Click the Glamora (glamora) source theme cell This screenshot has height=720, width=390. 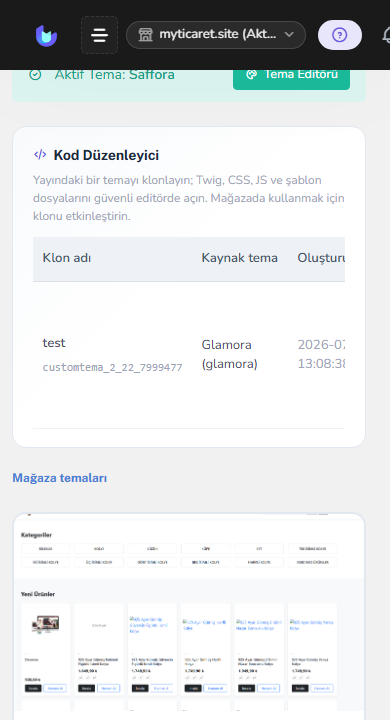point(230,354)
